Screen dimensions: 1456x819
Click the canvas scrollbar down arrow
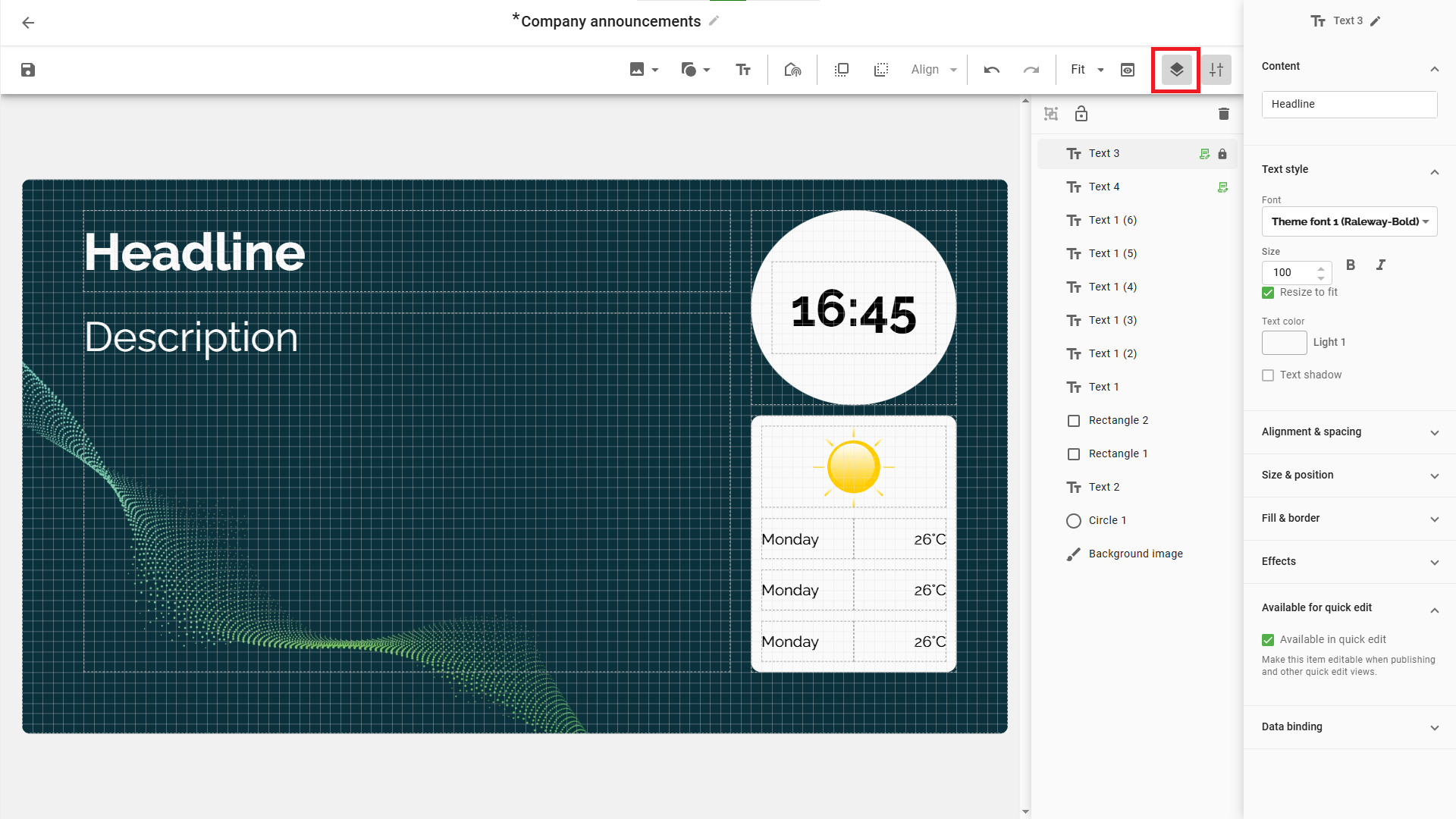1025,811
